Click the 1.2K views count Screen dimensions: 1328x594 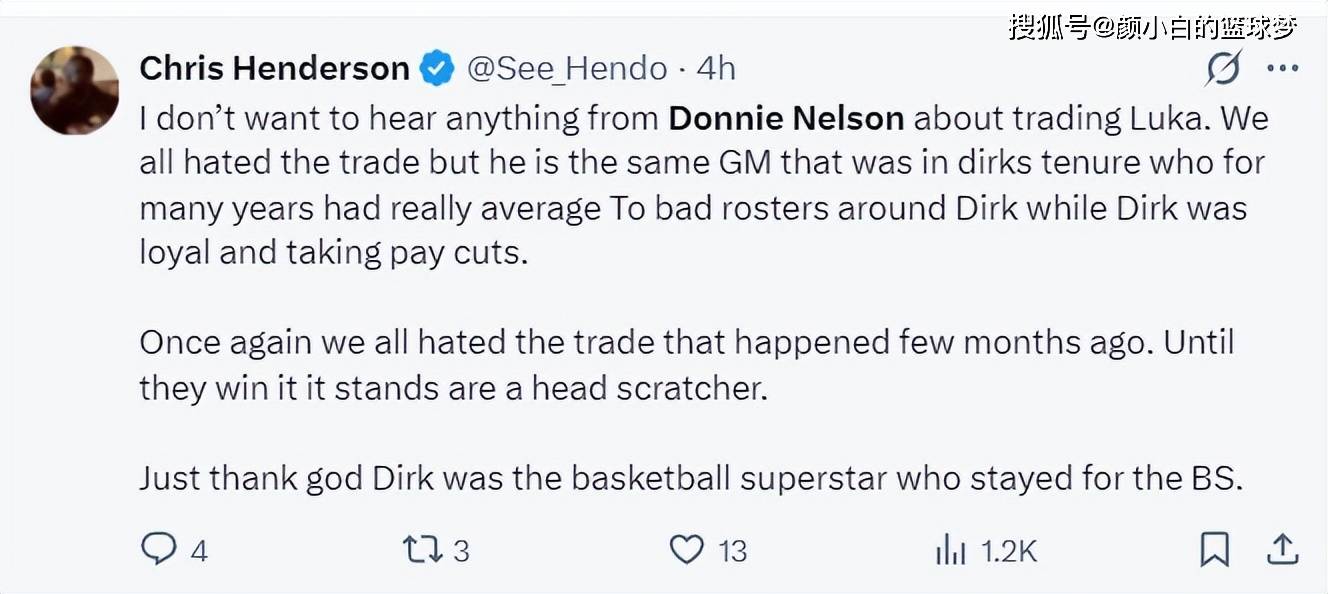coord(1008,551)
